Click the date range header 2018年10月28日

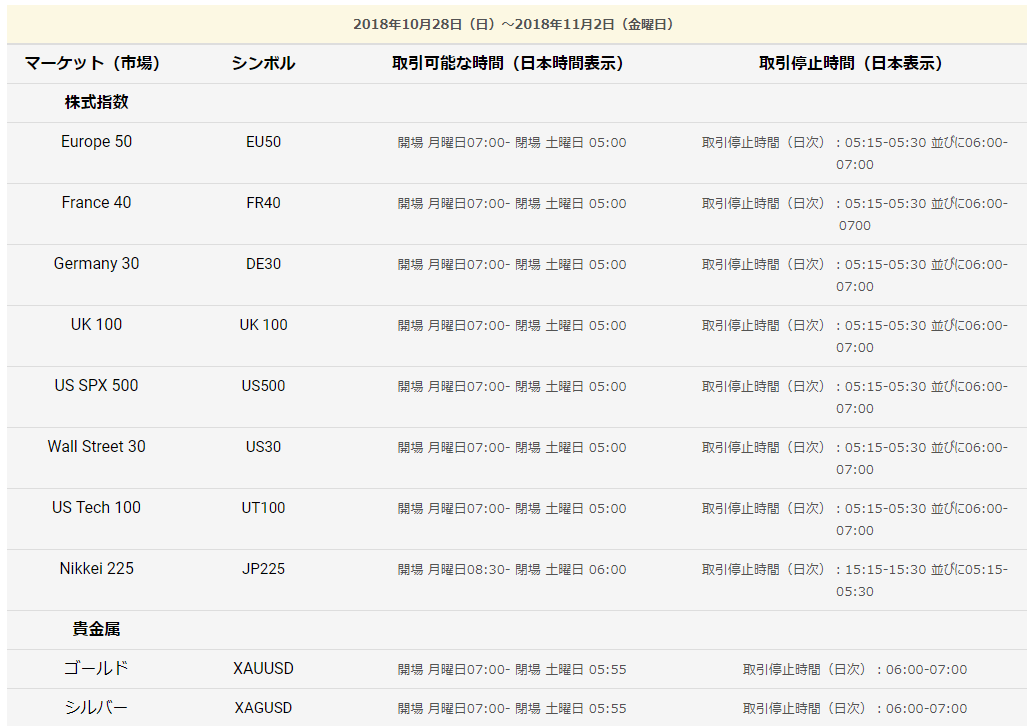coord(513,24)
